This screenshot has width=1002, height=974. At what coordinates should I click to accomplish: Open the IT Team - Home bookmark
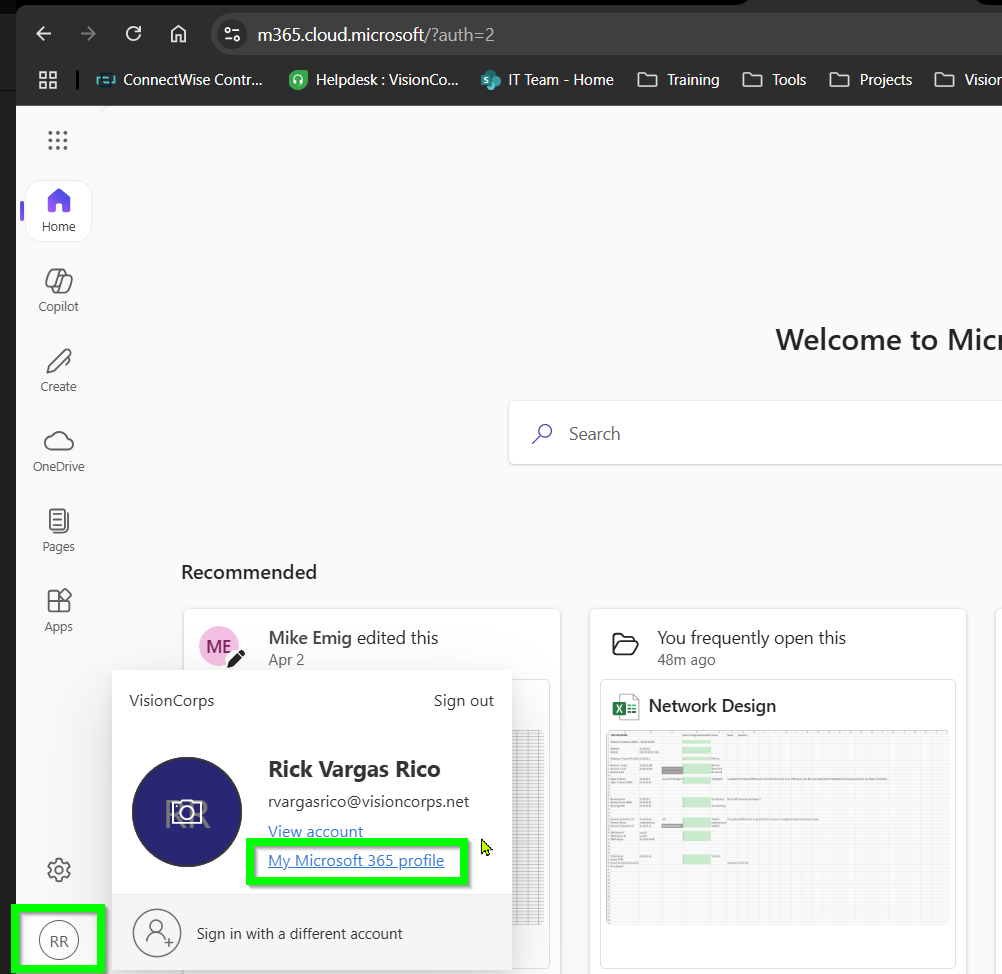(x=547, y=79)
